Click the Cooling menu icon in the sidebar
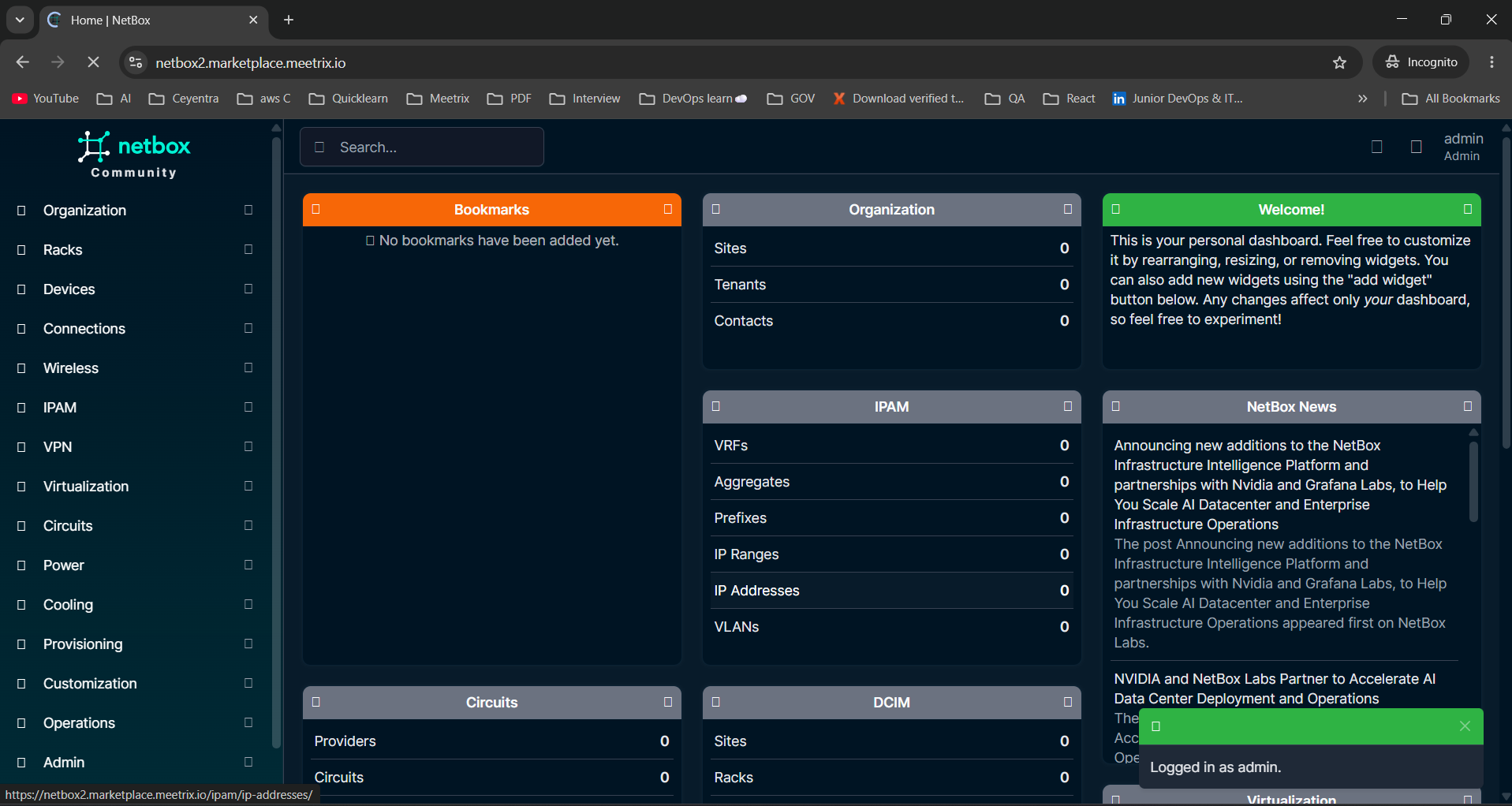Viewport: 1512px width, 806px height. [21, 605]
